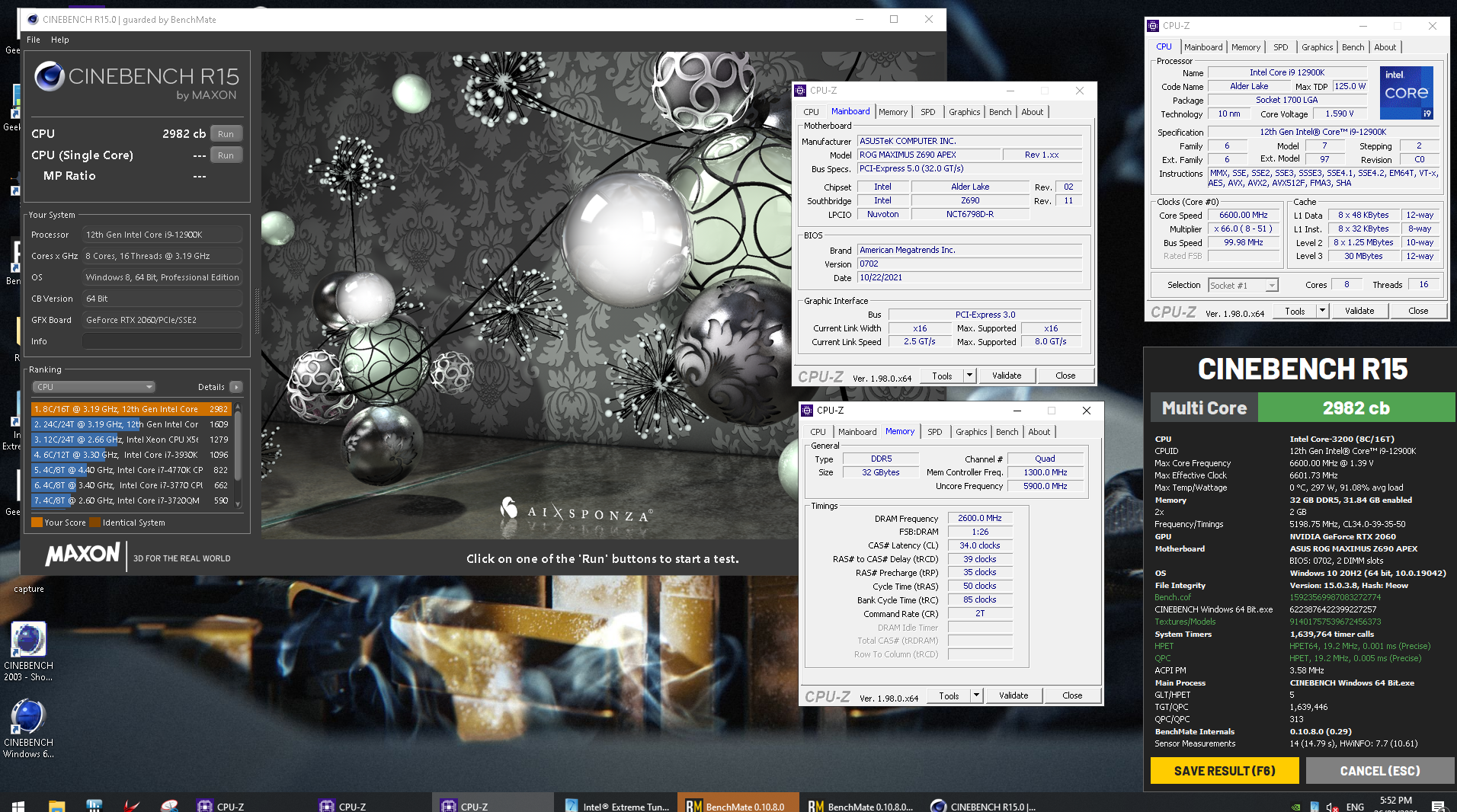Open the notification center icon
Image resolution: width=1457 pixels, height=812 pixels.
1438,806
